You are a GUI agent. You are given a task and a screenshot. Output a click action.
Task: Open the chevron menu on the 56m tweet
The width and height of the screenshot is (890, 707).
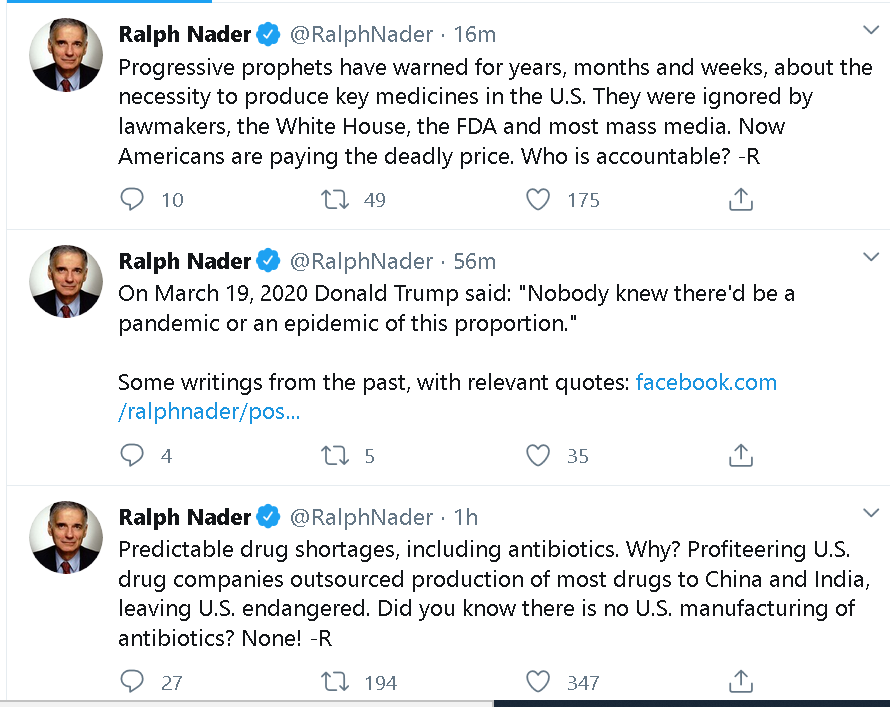(x=871, y=257)
